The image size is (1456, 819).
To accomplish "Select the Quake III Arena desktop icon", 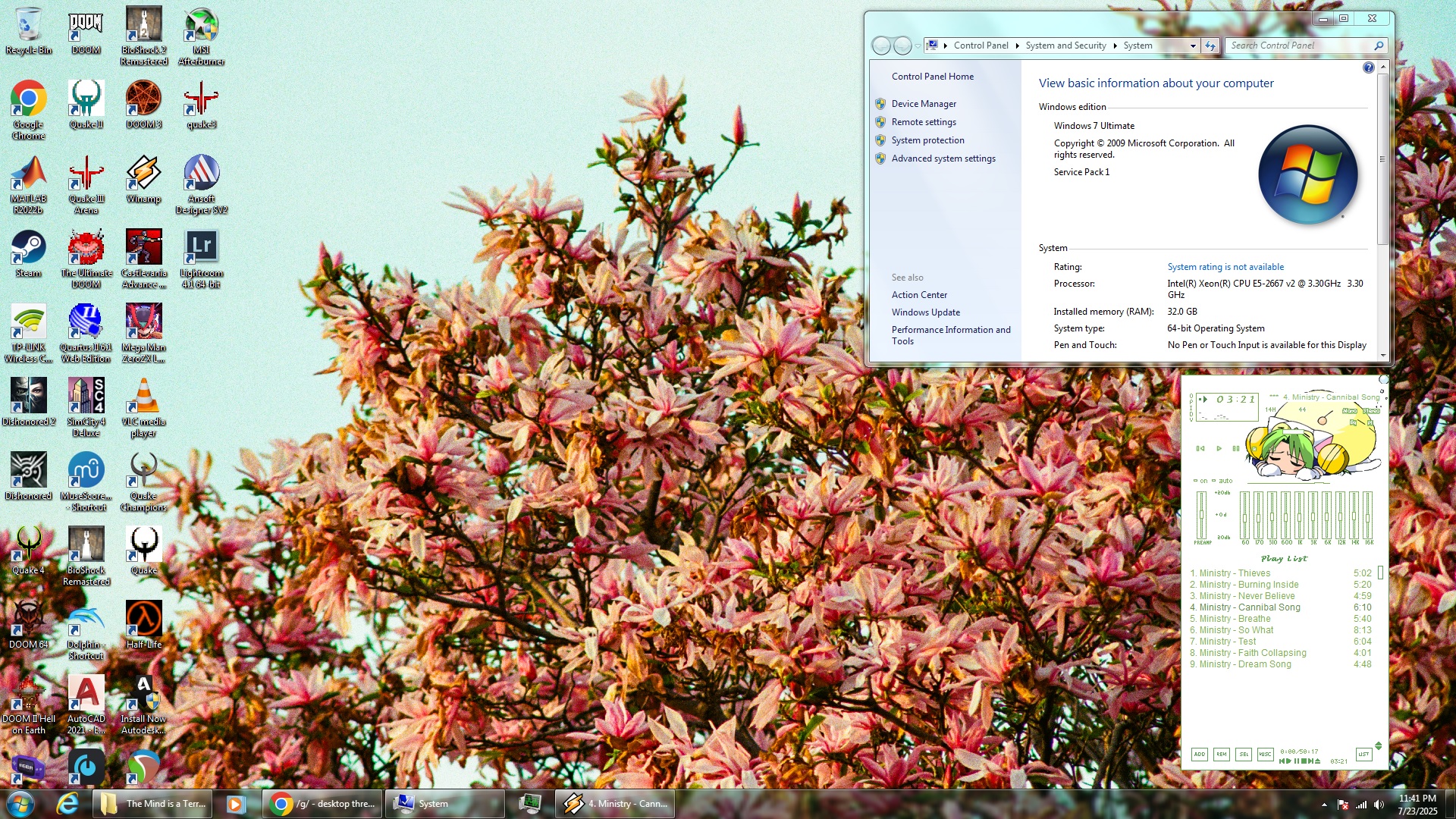I will click(86, 184).
